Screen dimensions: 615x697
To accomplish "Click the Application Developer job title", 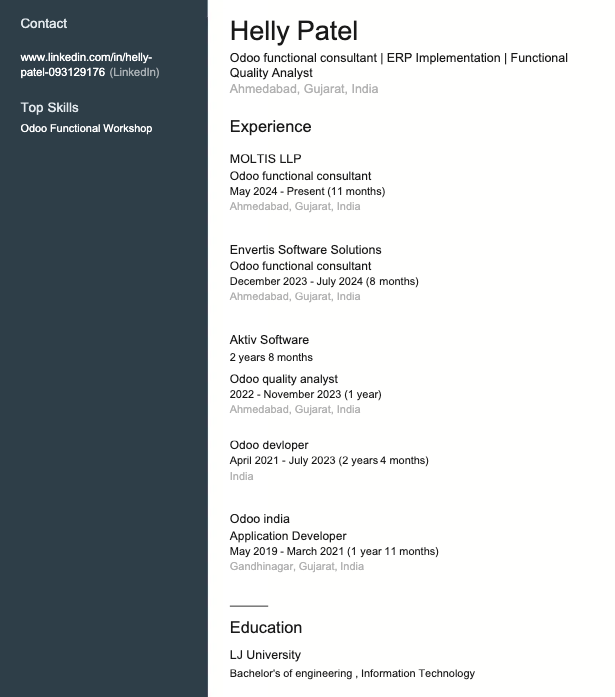I will (x=288, y=536).
